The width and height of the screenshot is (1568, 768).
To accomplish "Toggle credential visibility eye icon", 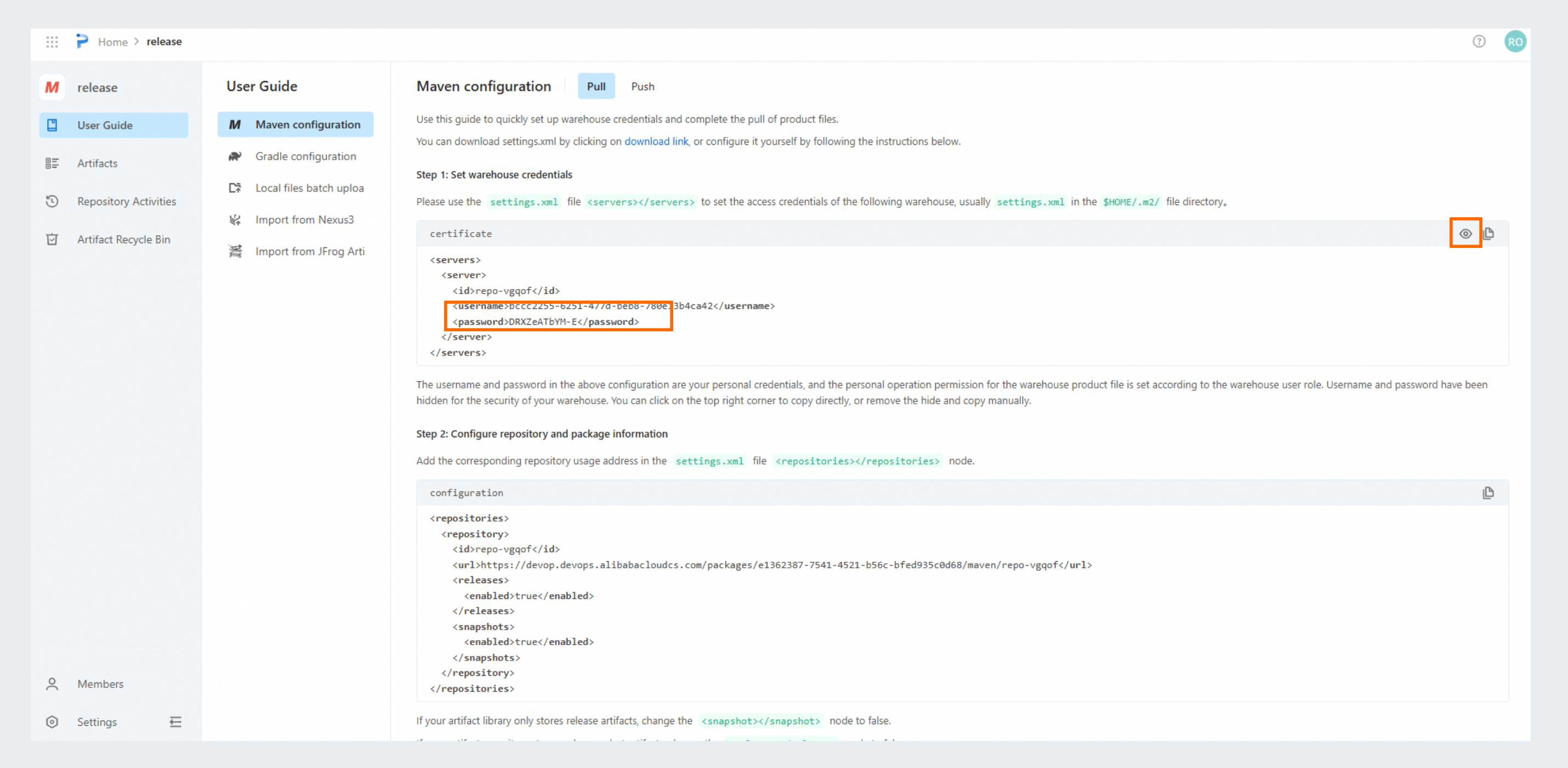I will click(1465, 233).
